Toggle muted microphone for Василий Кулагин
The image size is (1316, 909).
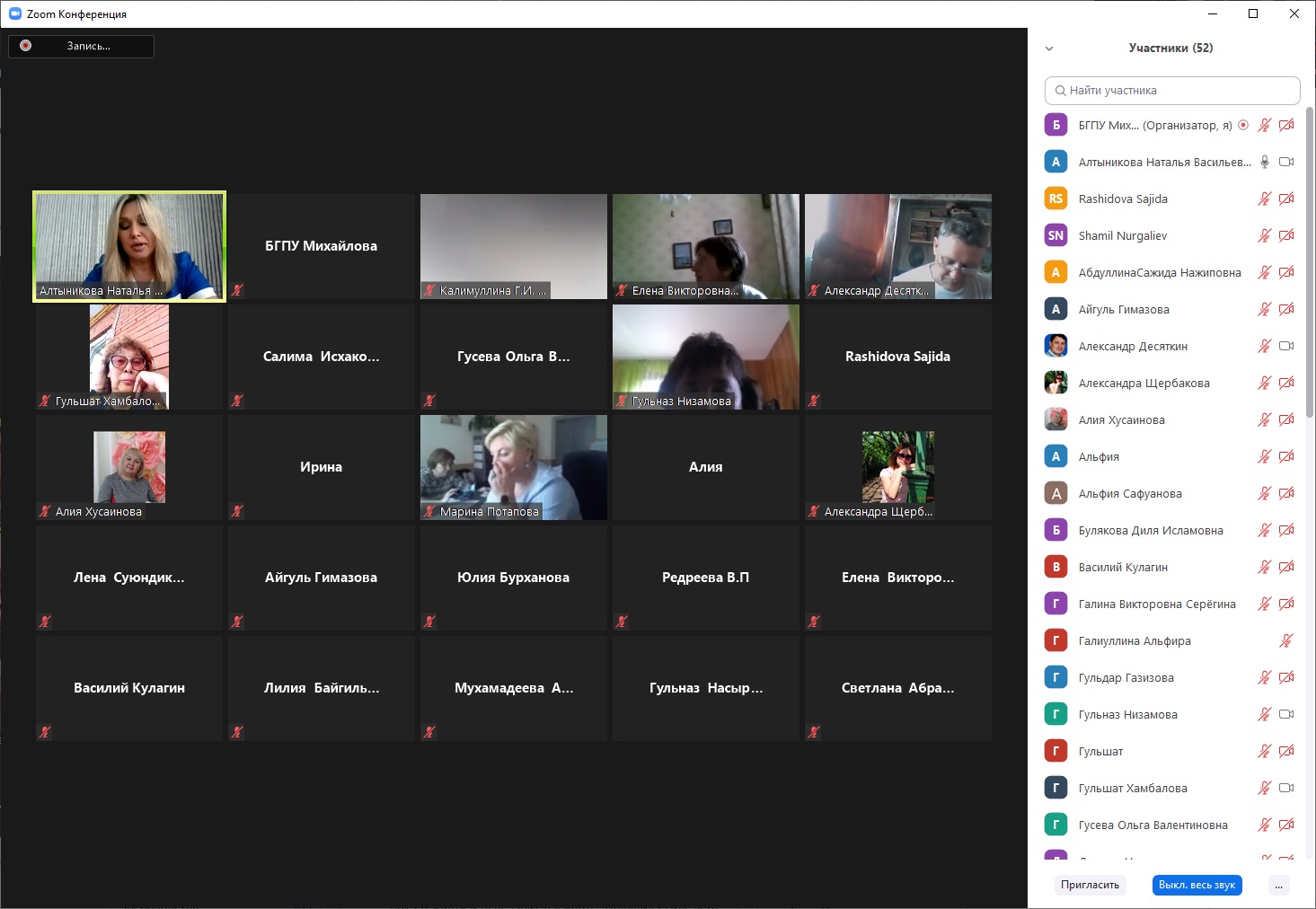point(1264,567)
